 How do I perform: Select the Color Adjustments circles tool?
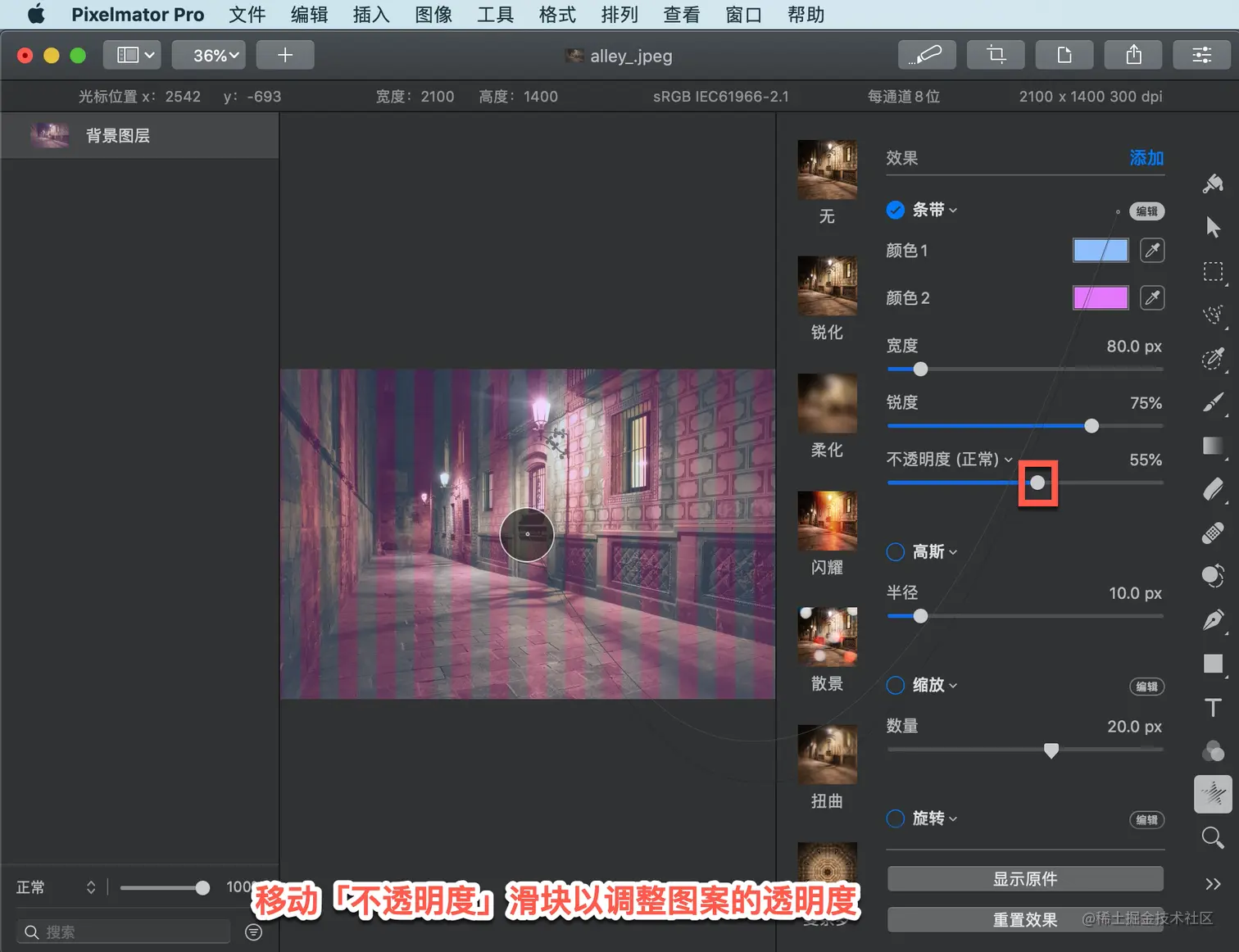coord(1213,750)
